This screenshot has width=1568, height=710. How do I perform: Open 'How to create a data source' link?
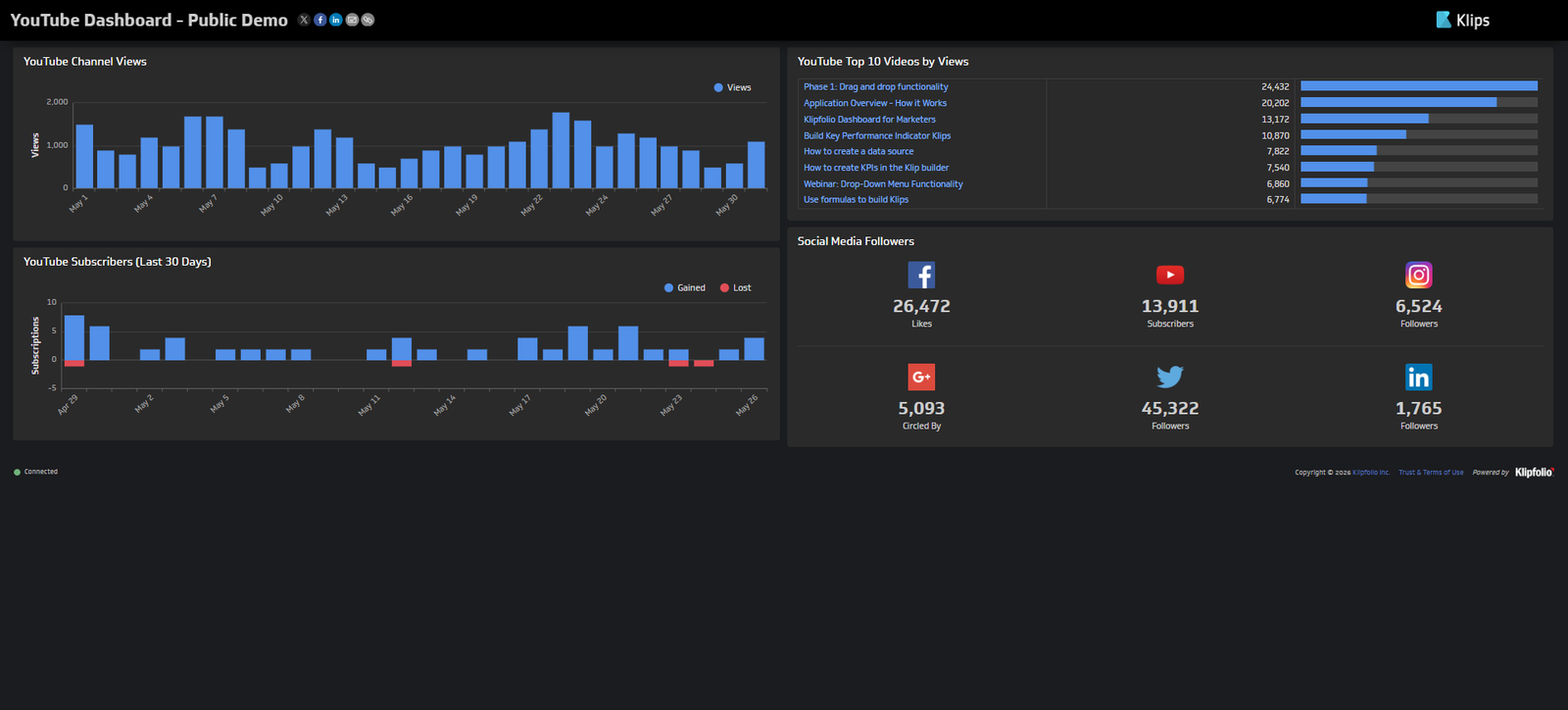point(858,151)
